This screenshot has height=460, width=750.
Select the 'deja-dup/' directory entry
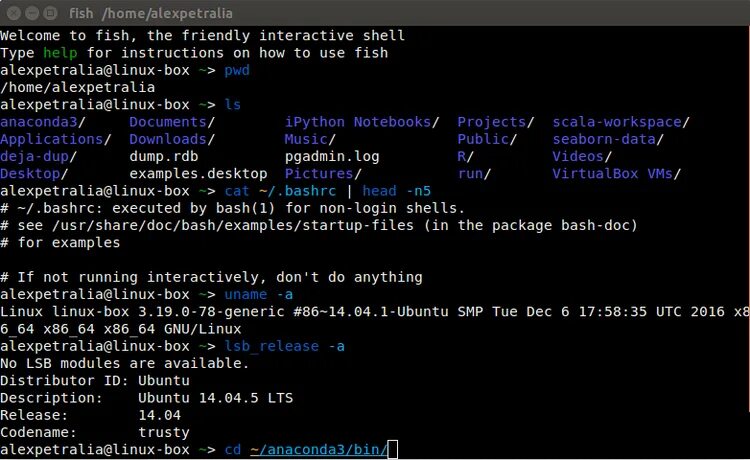[x=39, y=156]
